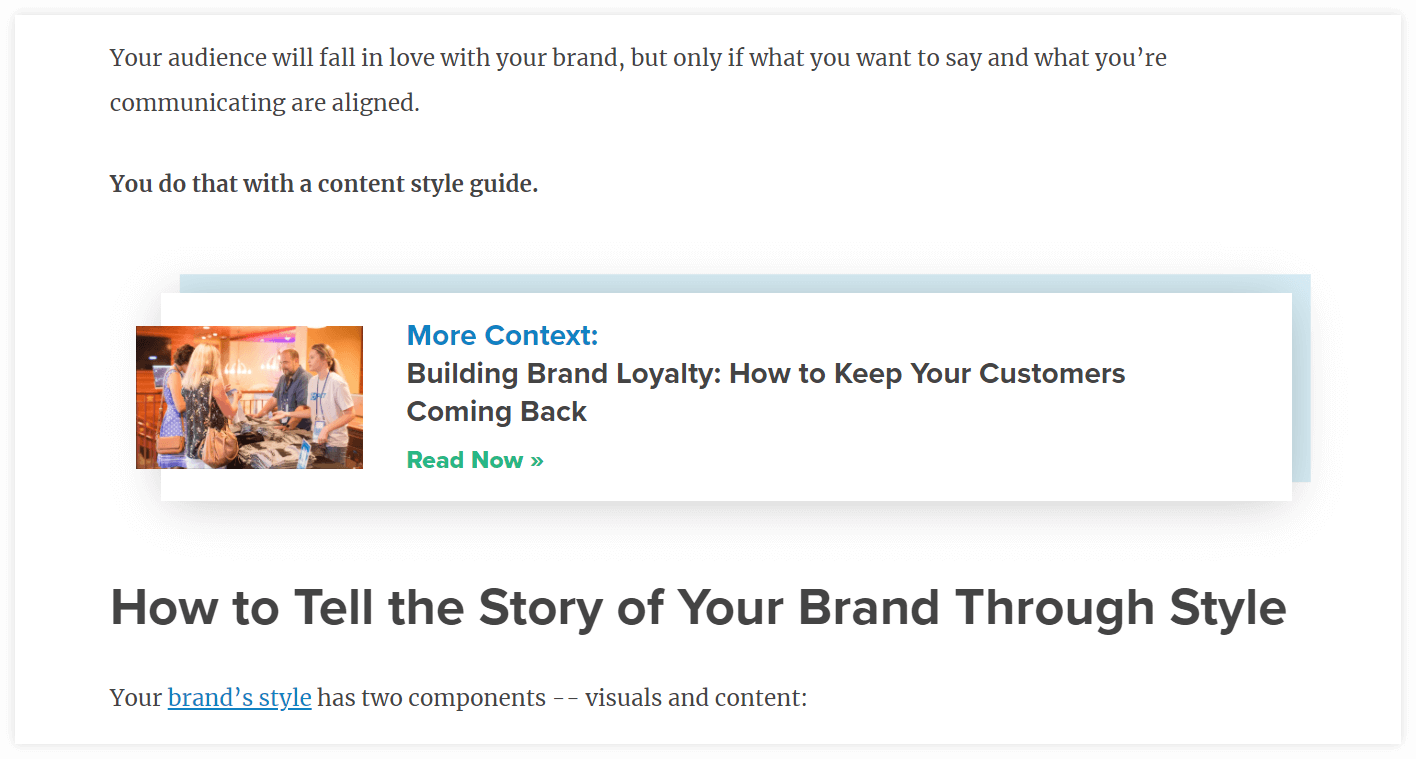
Task: Click the light blue panel behind the card
Action: 1301,378
